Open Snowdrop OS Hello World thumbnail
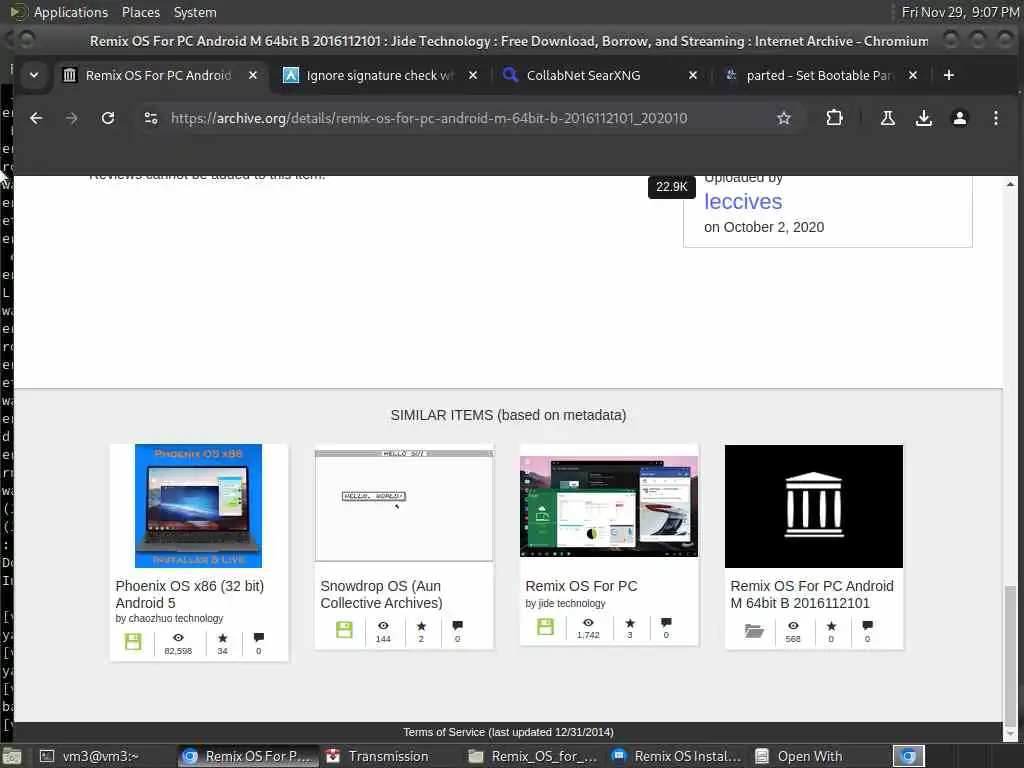 pyautogui.click(x=404, y=505)
